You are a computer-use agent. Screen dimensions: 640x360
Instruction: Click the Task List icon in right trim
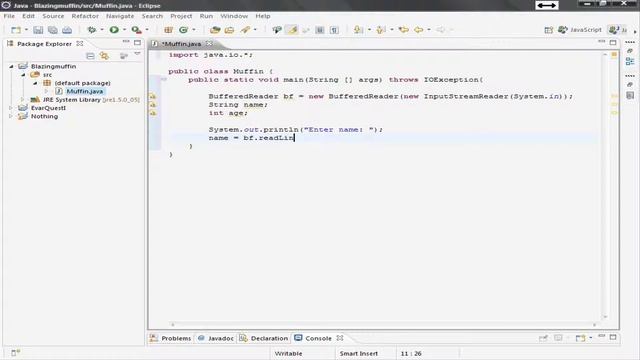pos(630,96)
